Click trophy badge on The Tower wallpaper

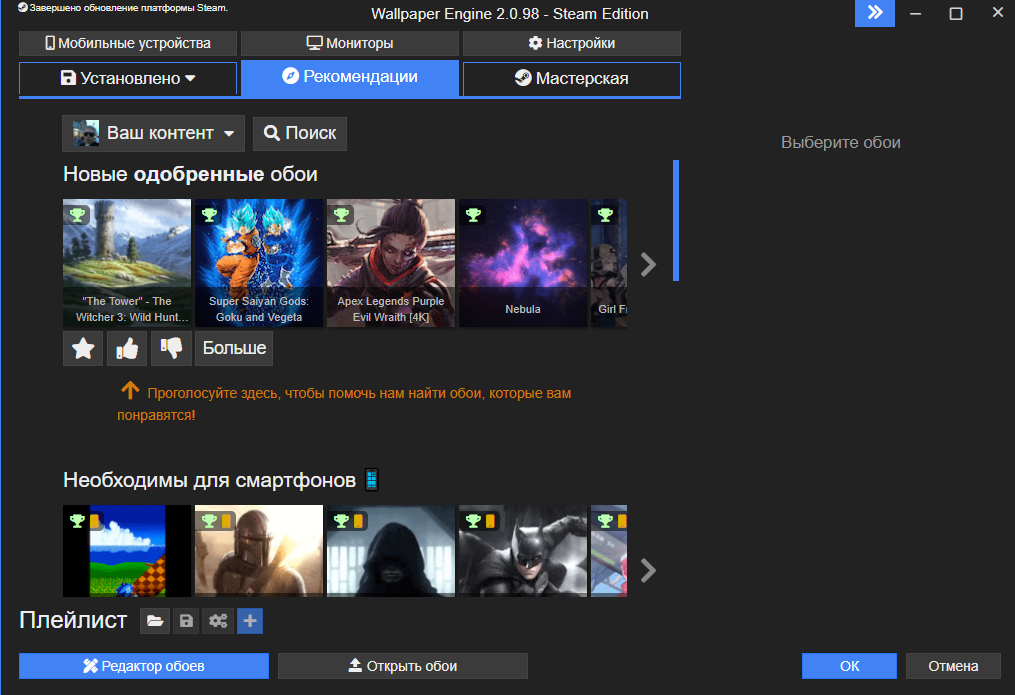(x=77, y=215)
